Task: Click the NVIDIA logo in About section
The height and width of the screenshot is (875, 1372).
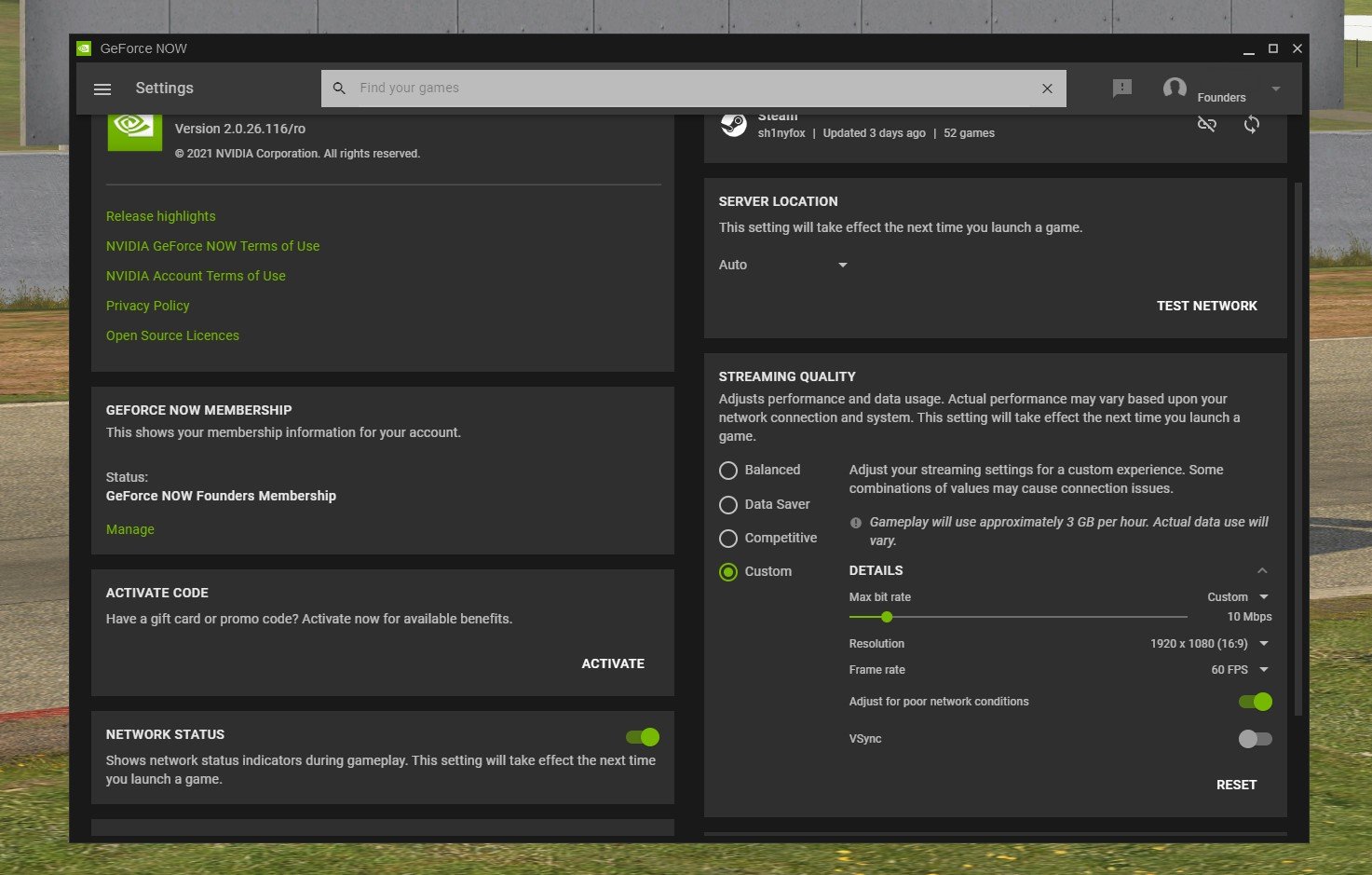Action: click(134, 130)
